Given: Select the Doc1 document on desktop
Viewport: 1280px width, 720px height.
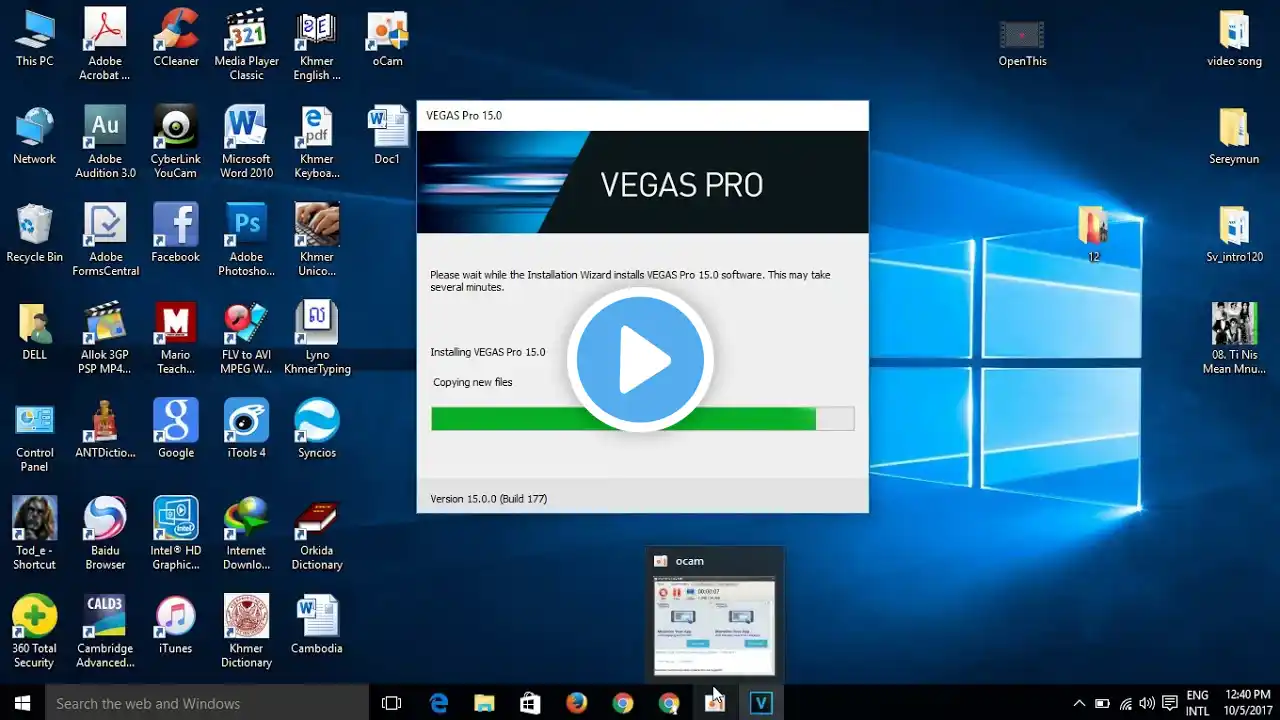Looking at the screenshot, I should [387, 136].
